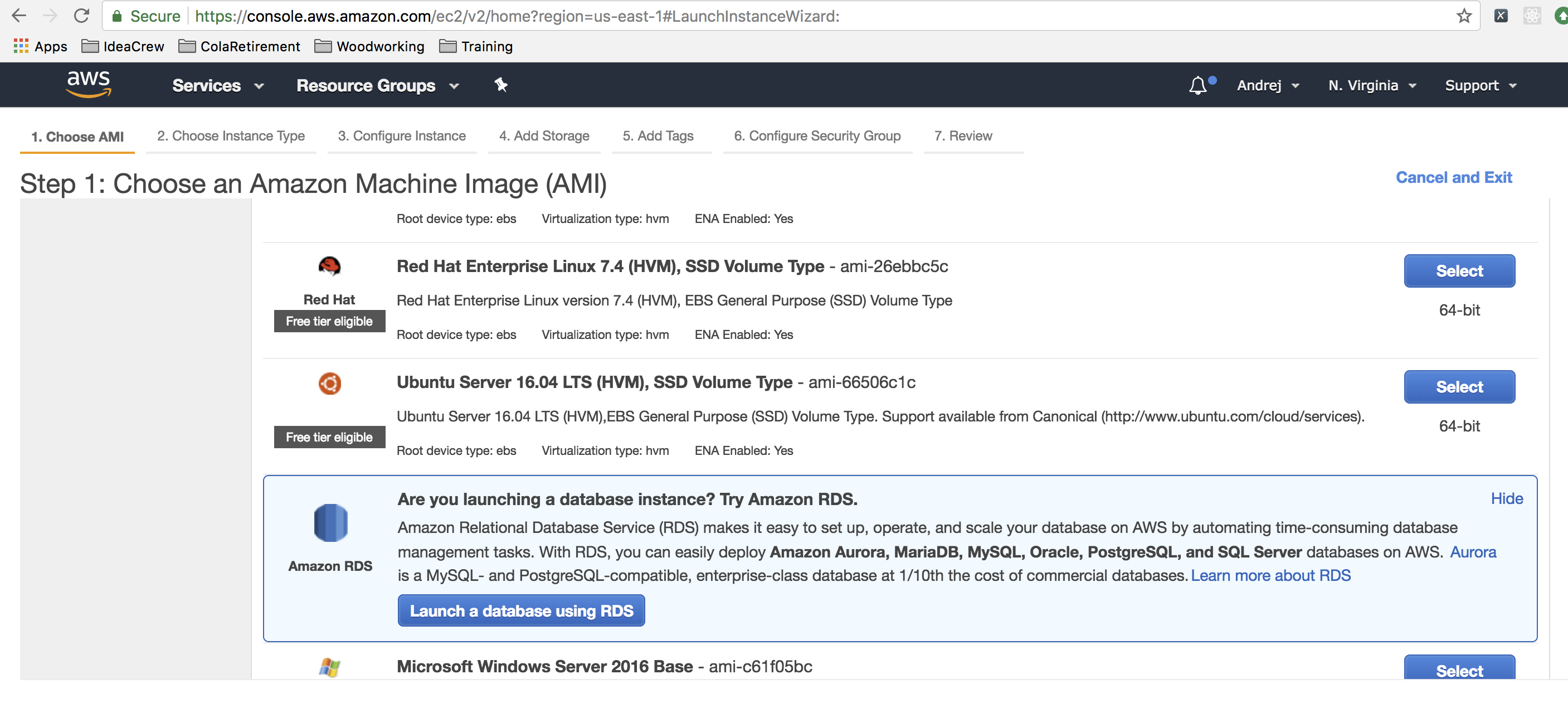Click the Services dropdown menu
Viewport: 1568px width, 708px height.
216,85
